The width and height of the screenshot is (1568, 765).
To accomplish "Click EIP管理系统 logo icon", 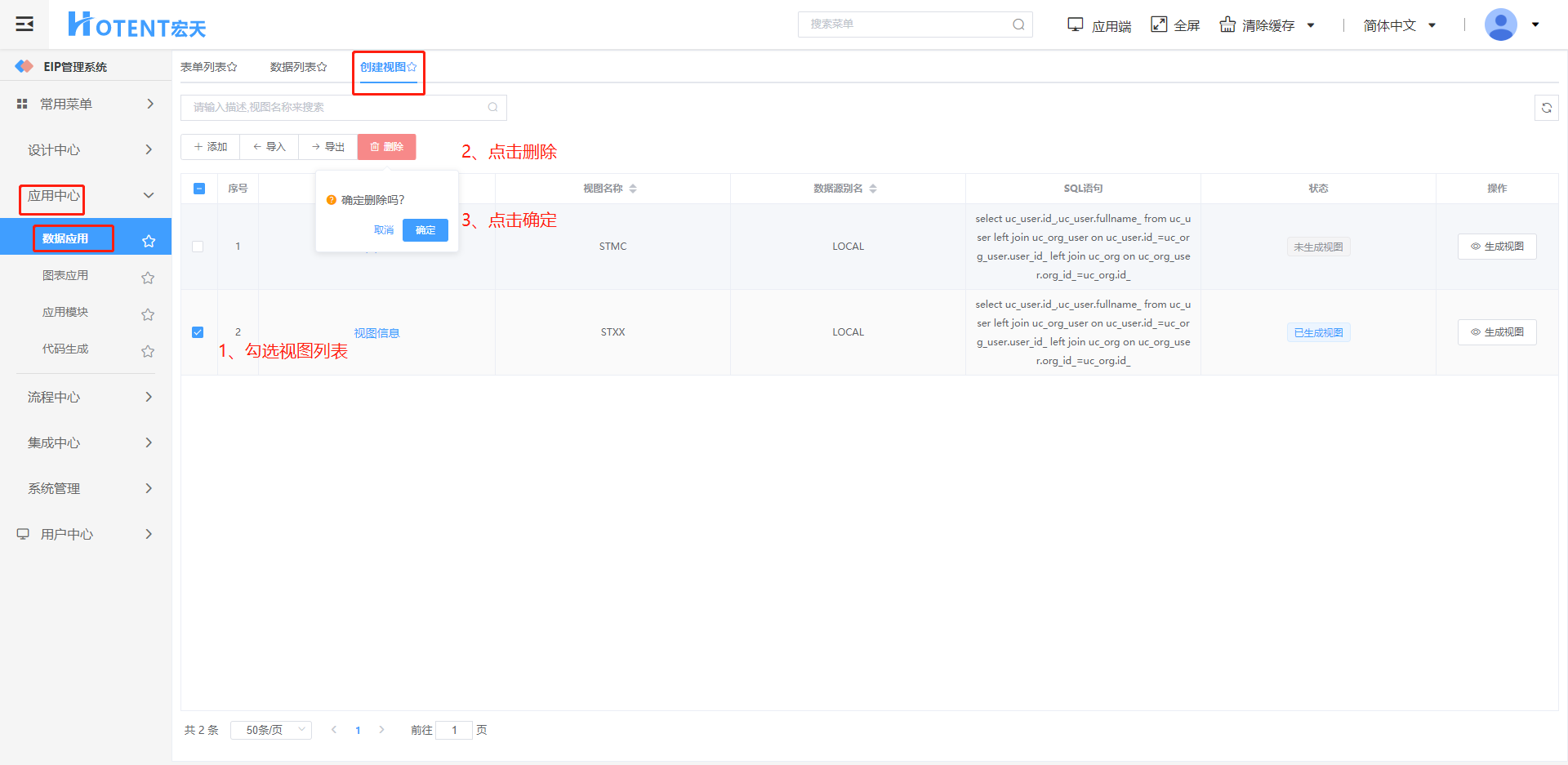I will tap(24, 66).
